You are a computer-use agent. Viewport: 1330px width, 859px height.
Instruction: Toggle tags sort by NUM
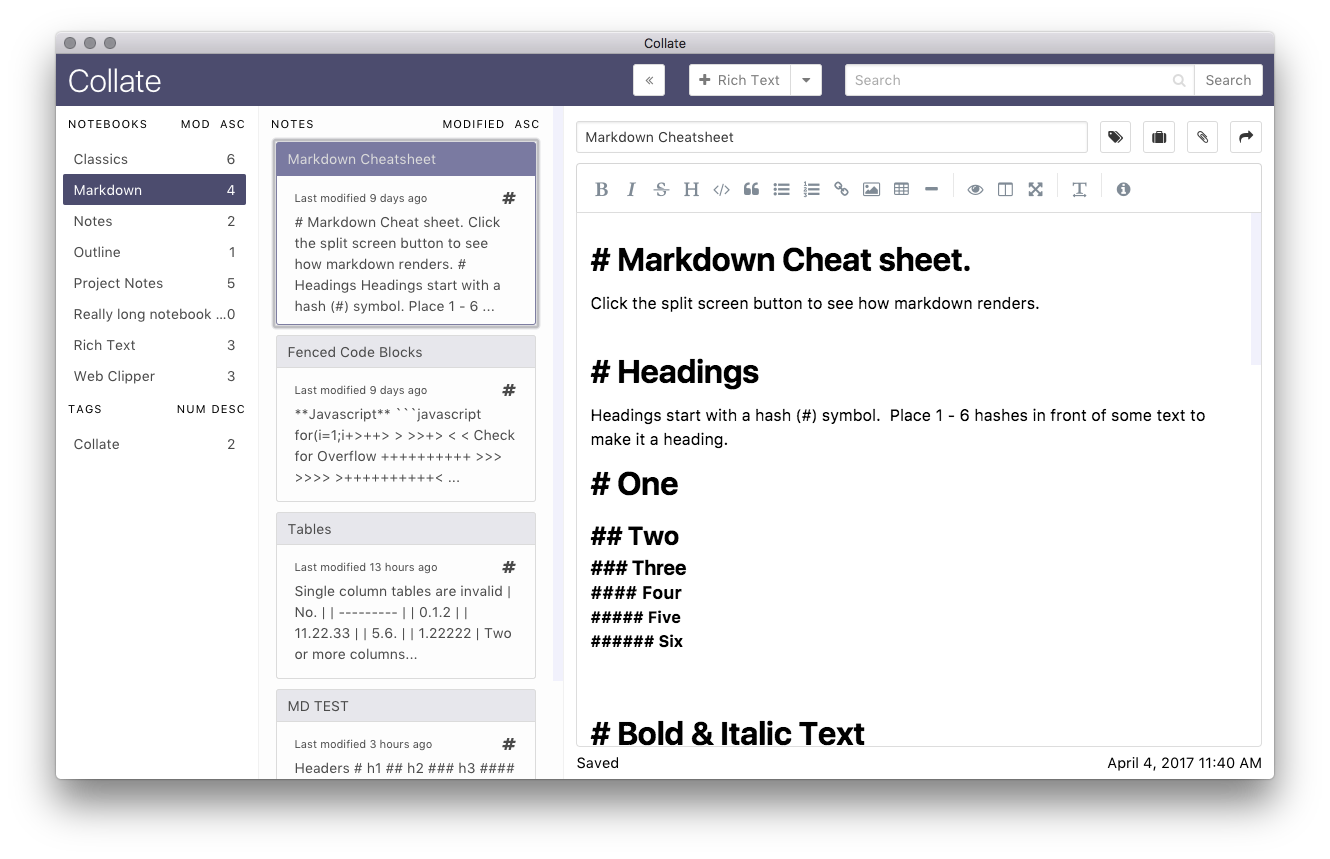tap(191, 409)
